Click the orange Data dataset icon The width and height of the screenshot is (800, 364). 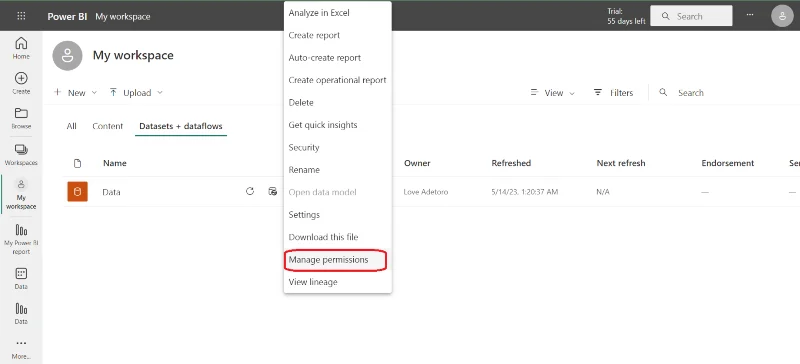click(x=78, y=192)
